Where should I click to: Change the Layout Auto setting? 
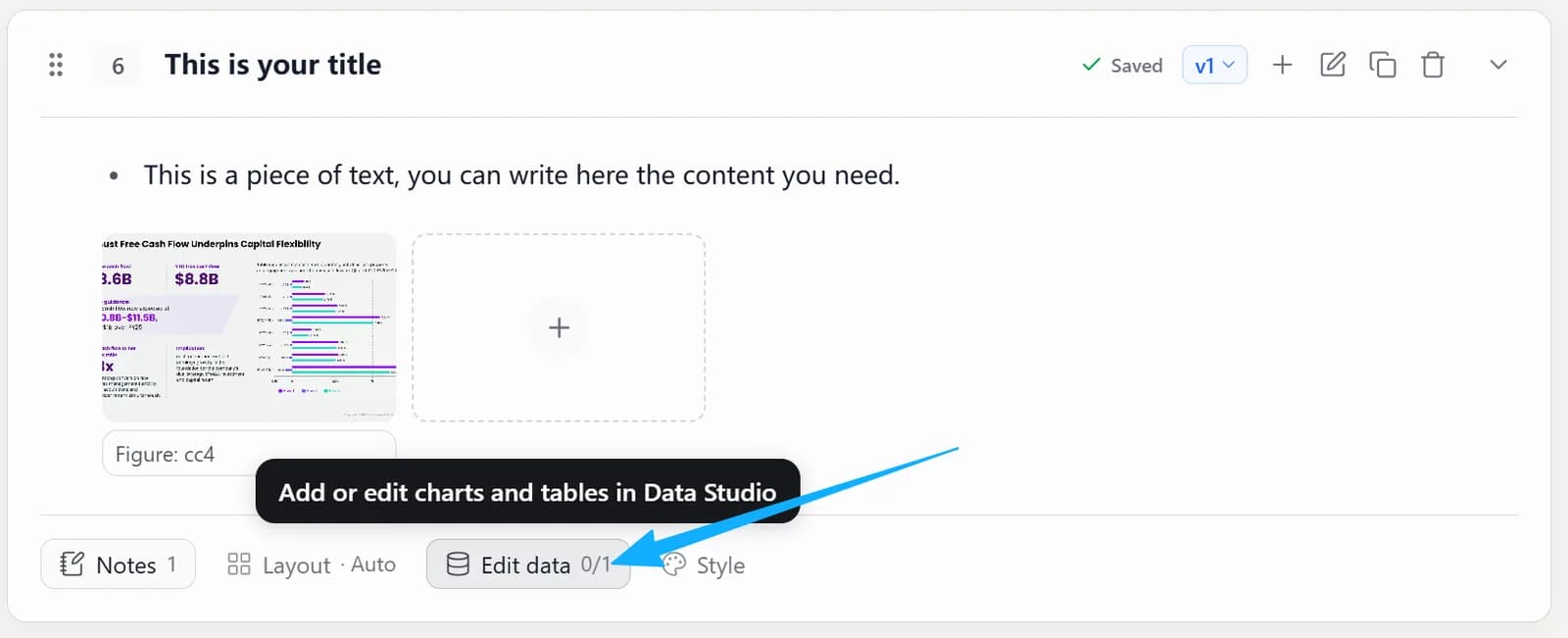[312, 564]
